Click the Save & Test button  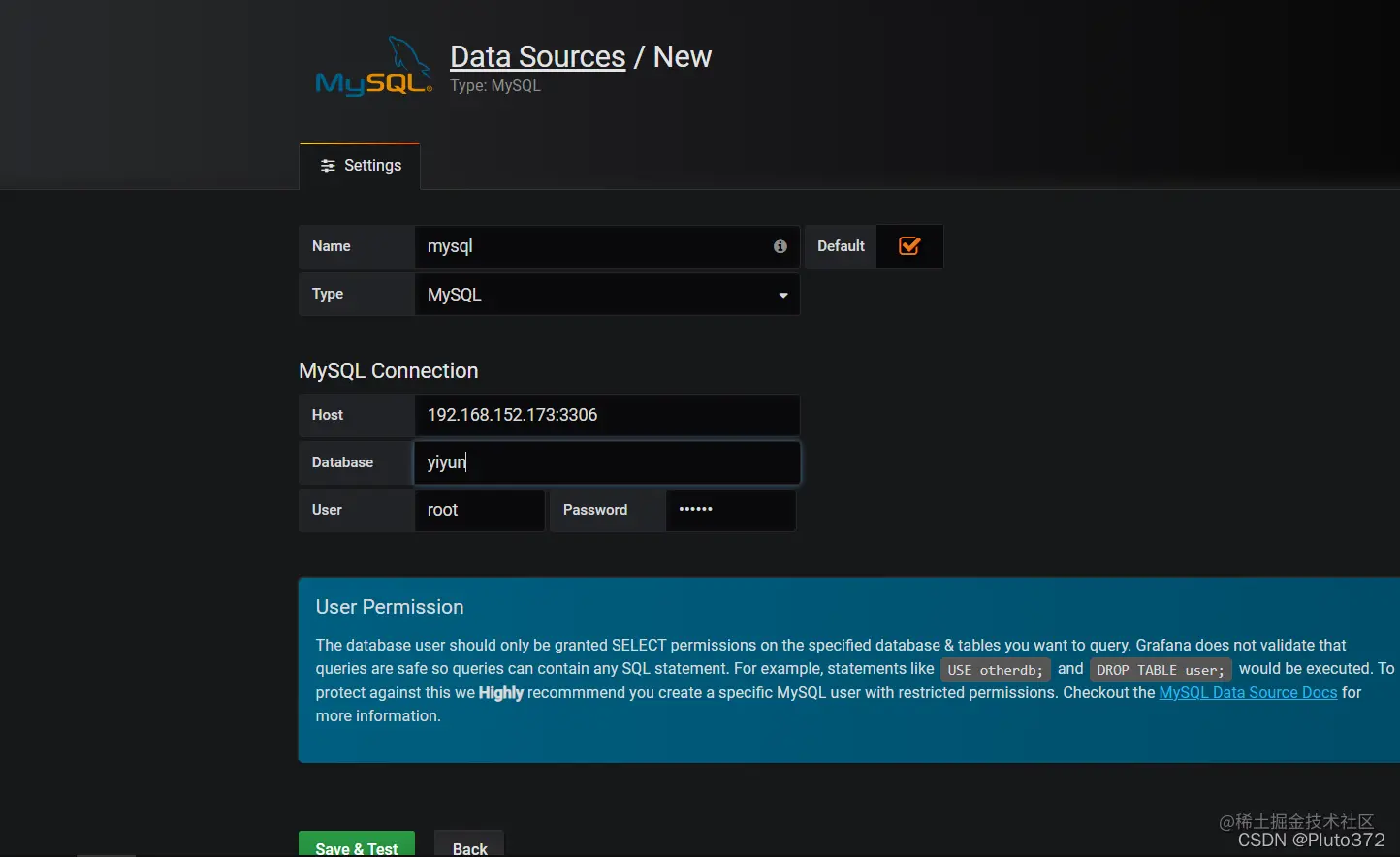(357, 845)
